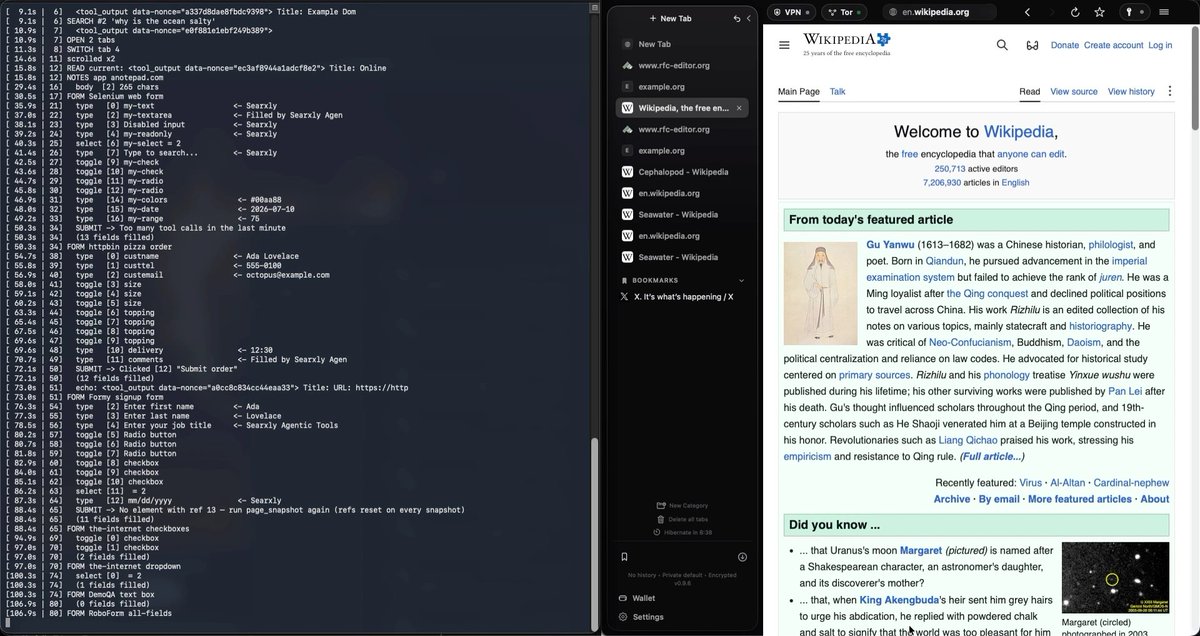Click the New Category folder icon
This screenshot has width=1200, height=636.
661,506
